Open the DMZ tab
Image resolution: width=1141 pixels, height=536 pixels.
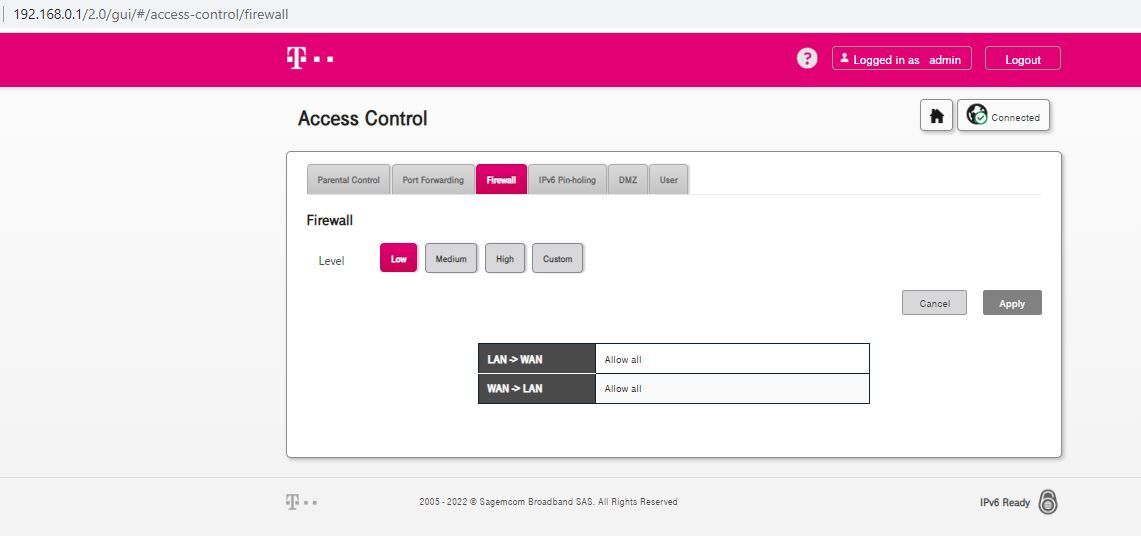coord(628,180)
